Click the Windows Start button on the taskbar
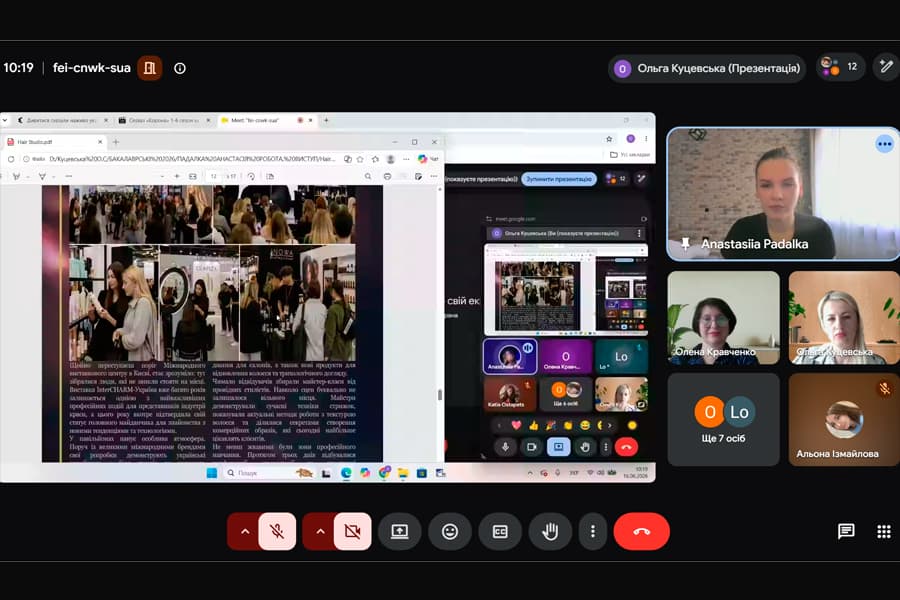900x600 pixels. click(212, 473)
